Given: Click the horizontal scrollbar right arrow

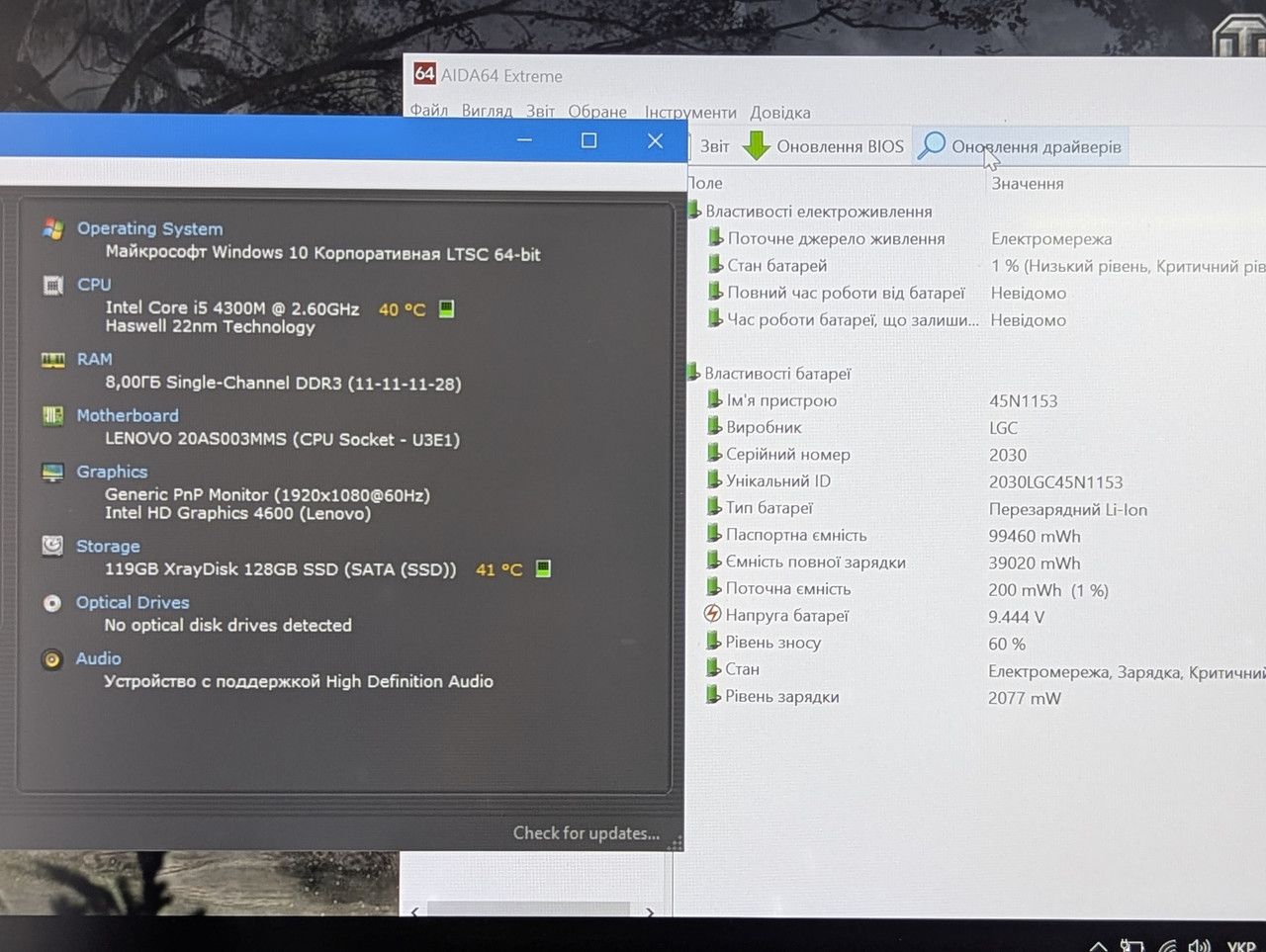Looking at the screenshot, I should pos(649,912).
